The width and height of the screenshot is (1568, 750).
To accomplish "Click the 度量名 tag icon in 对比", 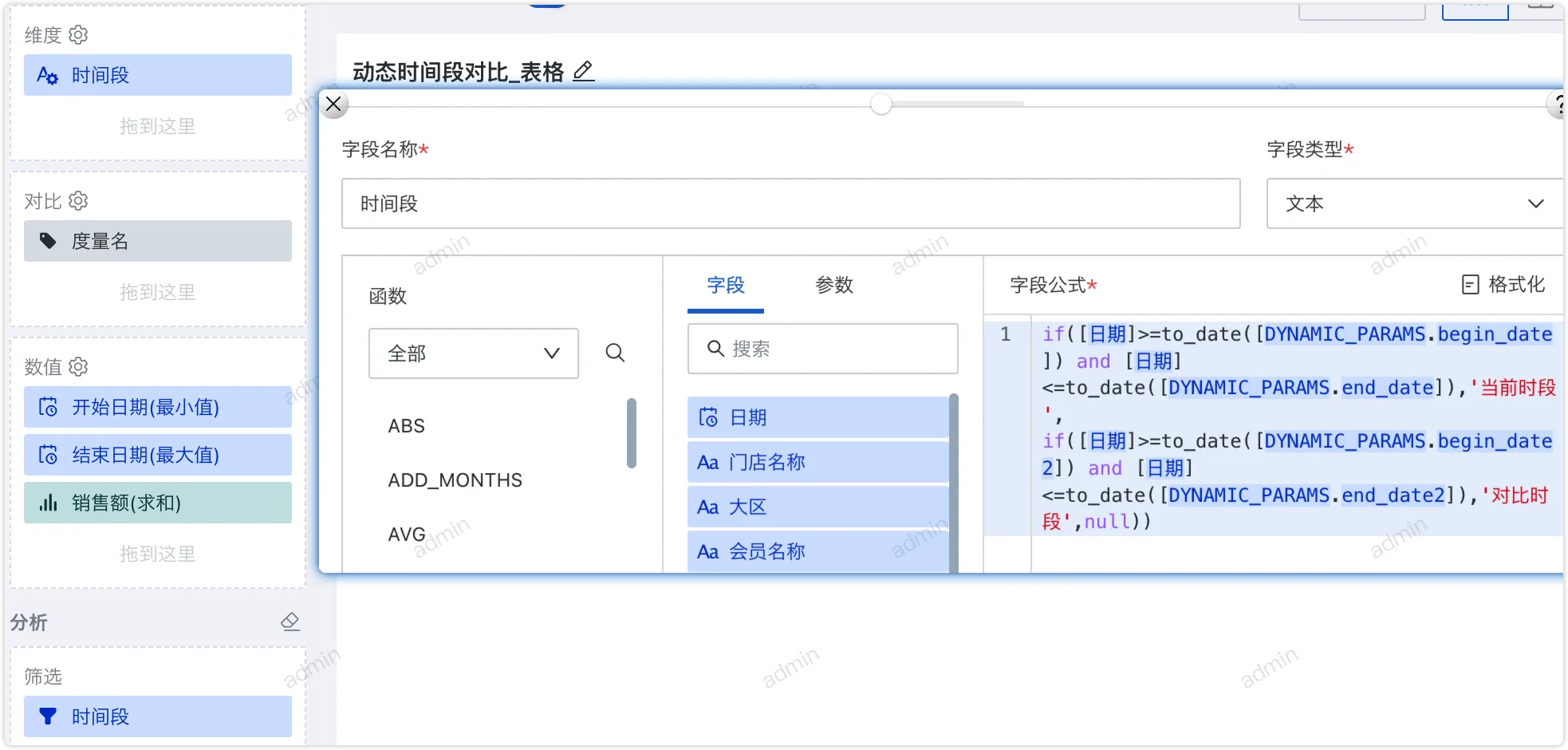I will pyautogui.click(x=49, y=240).
